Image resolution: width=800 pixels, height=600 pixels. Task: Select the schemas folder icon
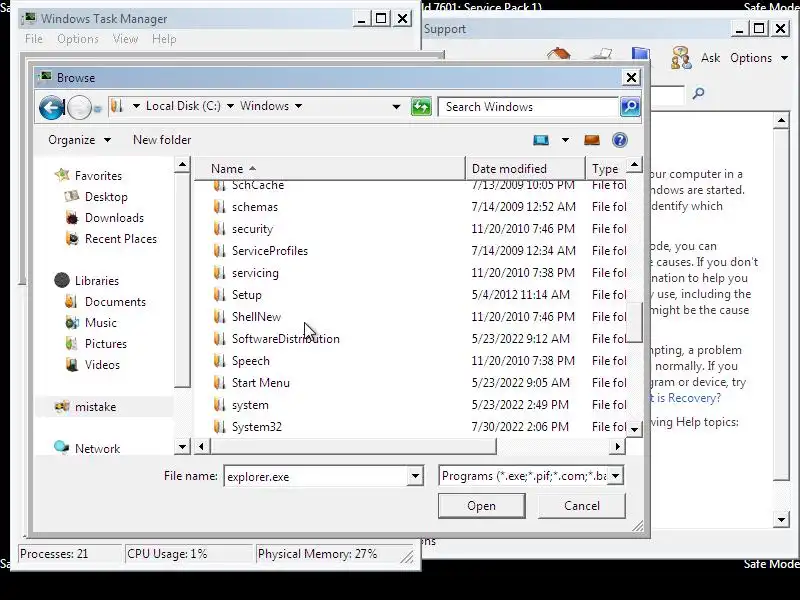point(219,207)
